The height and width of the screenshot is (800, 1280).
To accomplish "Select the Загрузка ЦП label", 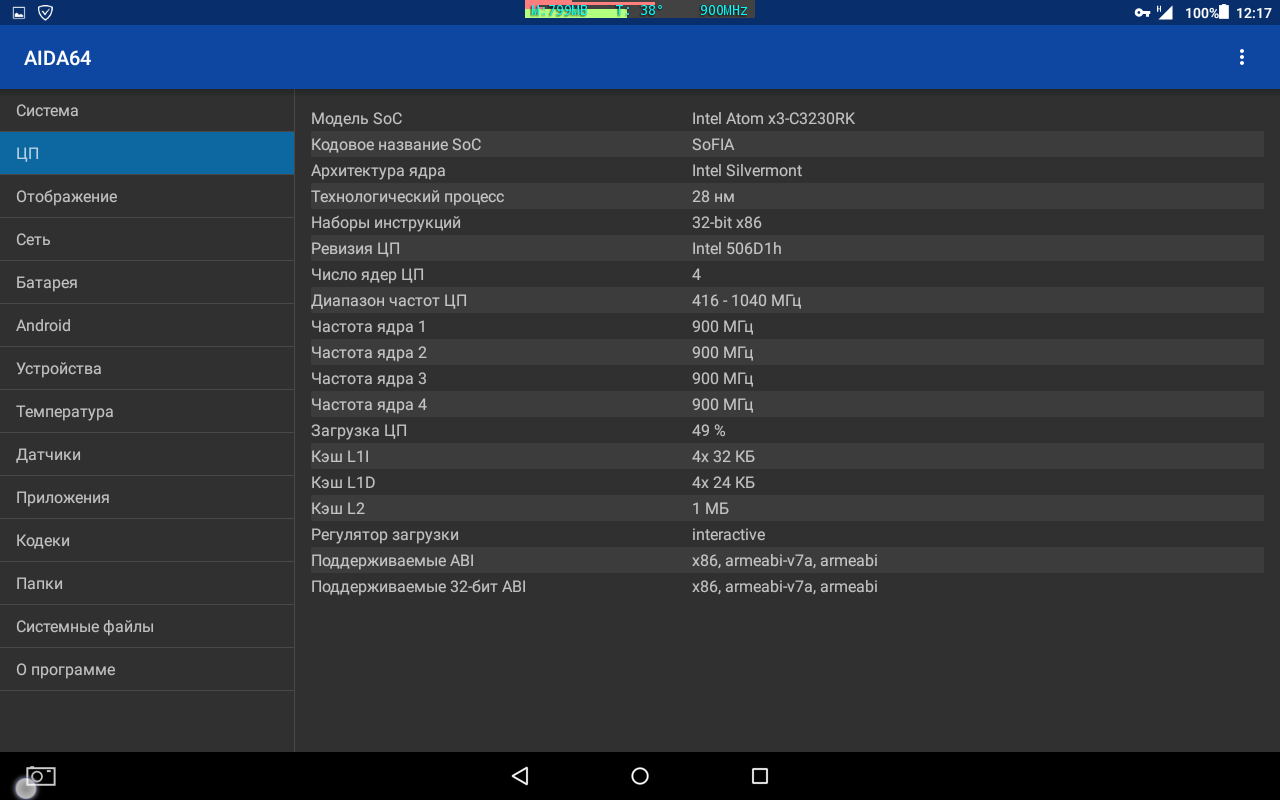I will tap(359, 431).
